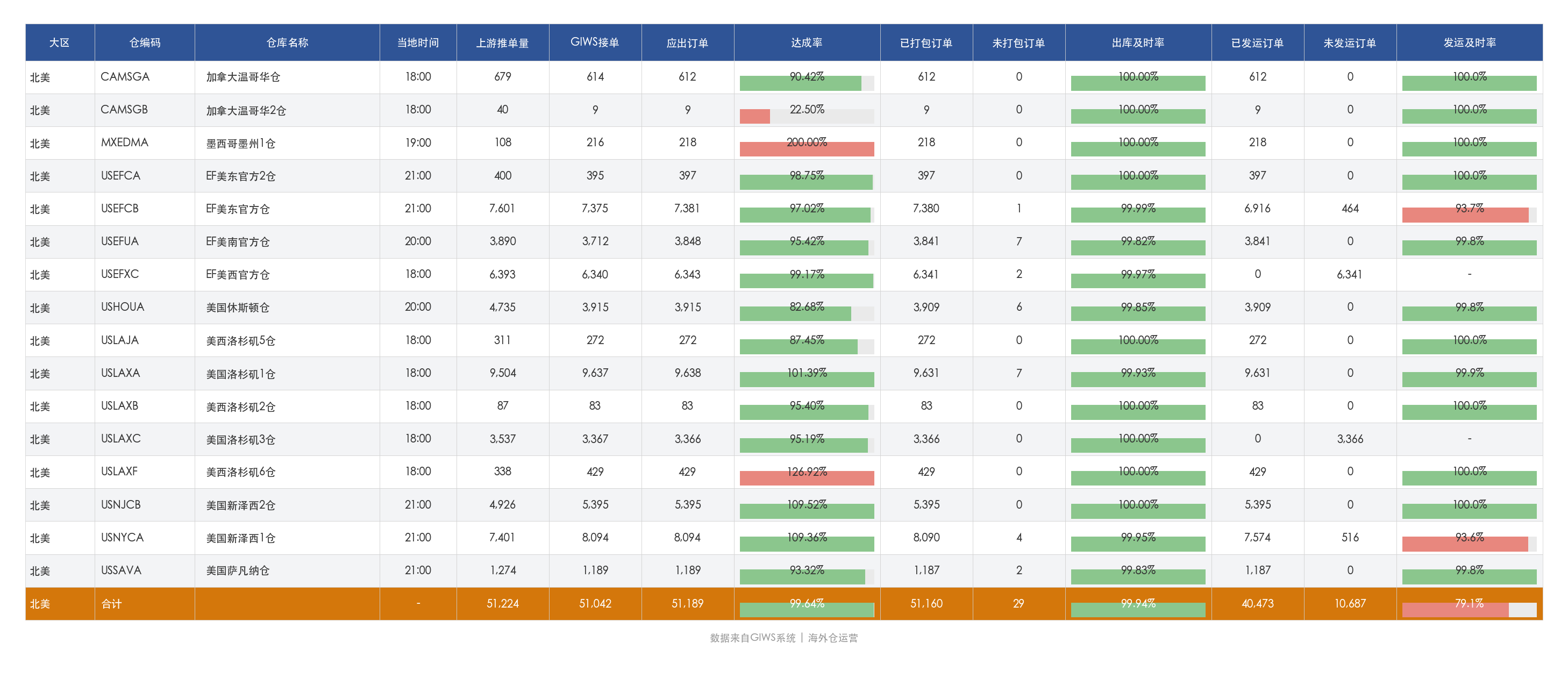Viewport: 1568px width, 678px height.
Task: Click warehouse name 美国萨凡纳仓
Action: point(237,570)
